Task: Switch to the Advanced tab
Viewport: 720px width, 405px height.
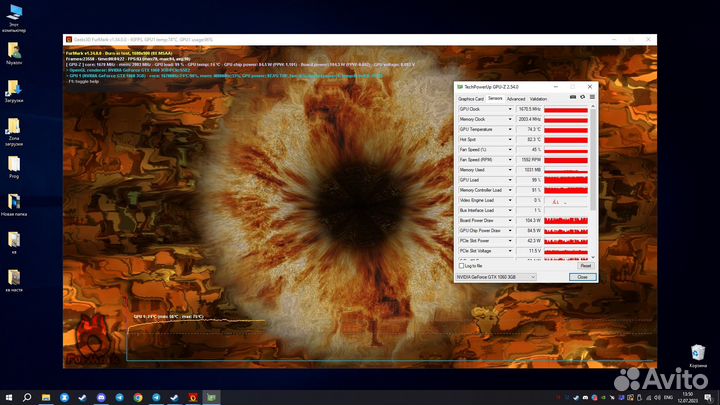Action: (516, 99)
